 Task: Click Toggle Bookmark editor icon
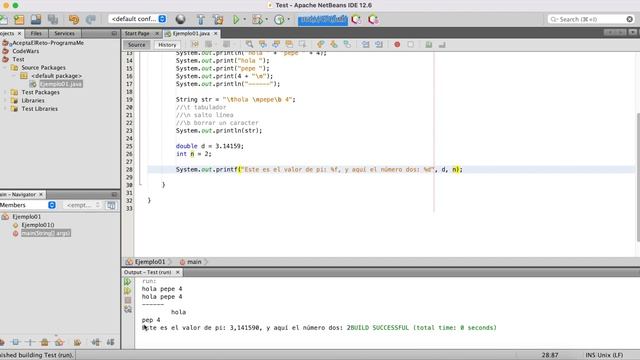coord(347,44)
